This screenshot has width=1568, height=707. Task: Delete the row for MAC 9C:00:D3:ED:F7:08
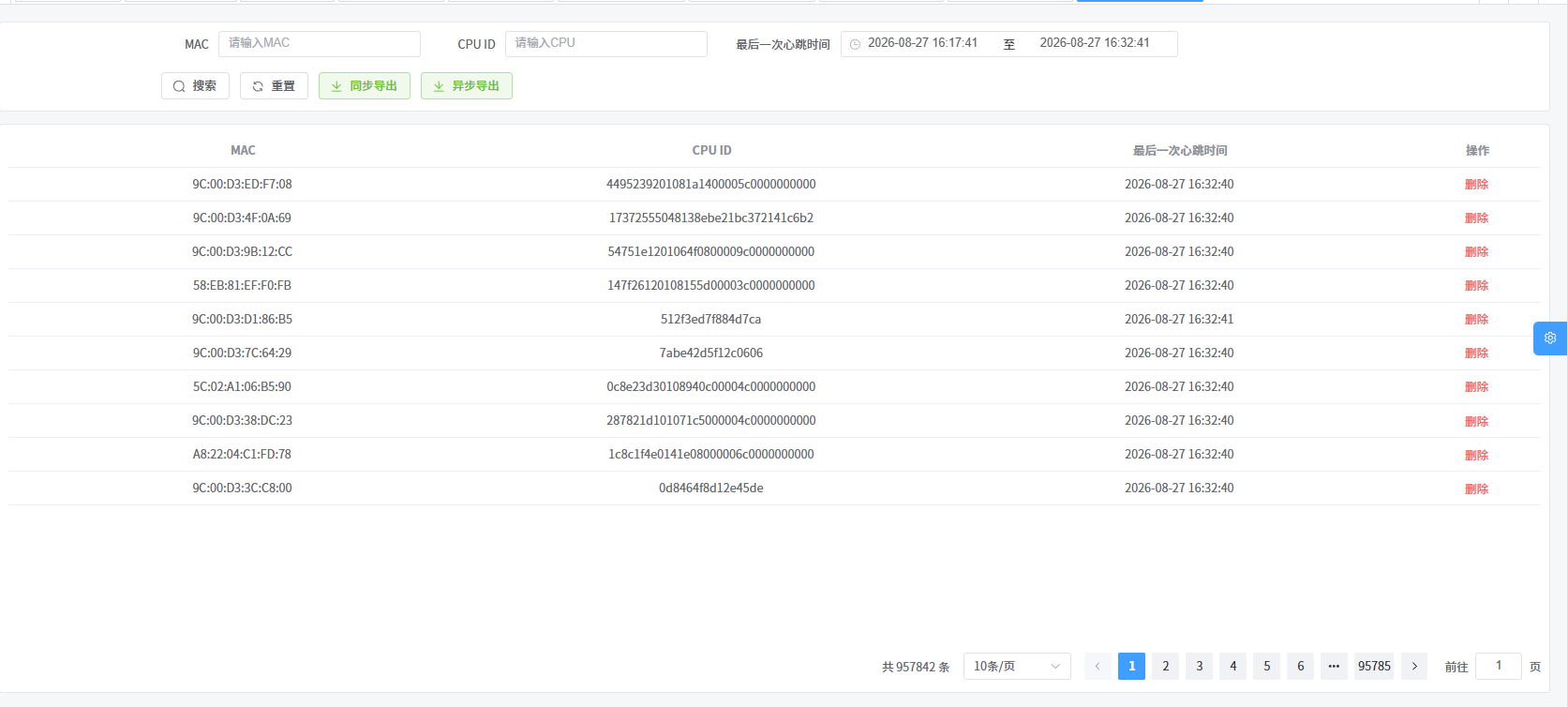pos(1477,185)
